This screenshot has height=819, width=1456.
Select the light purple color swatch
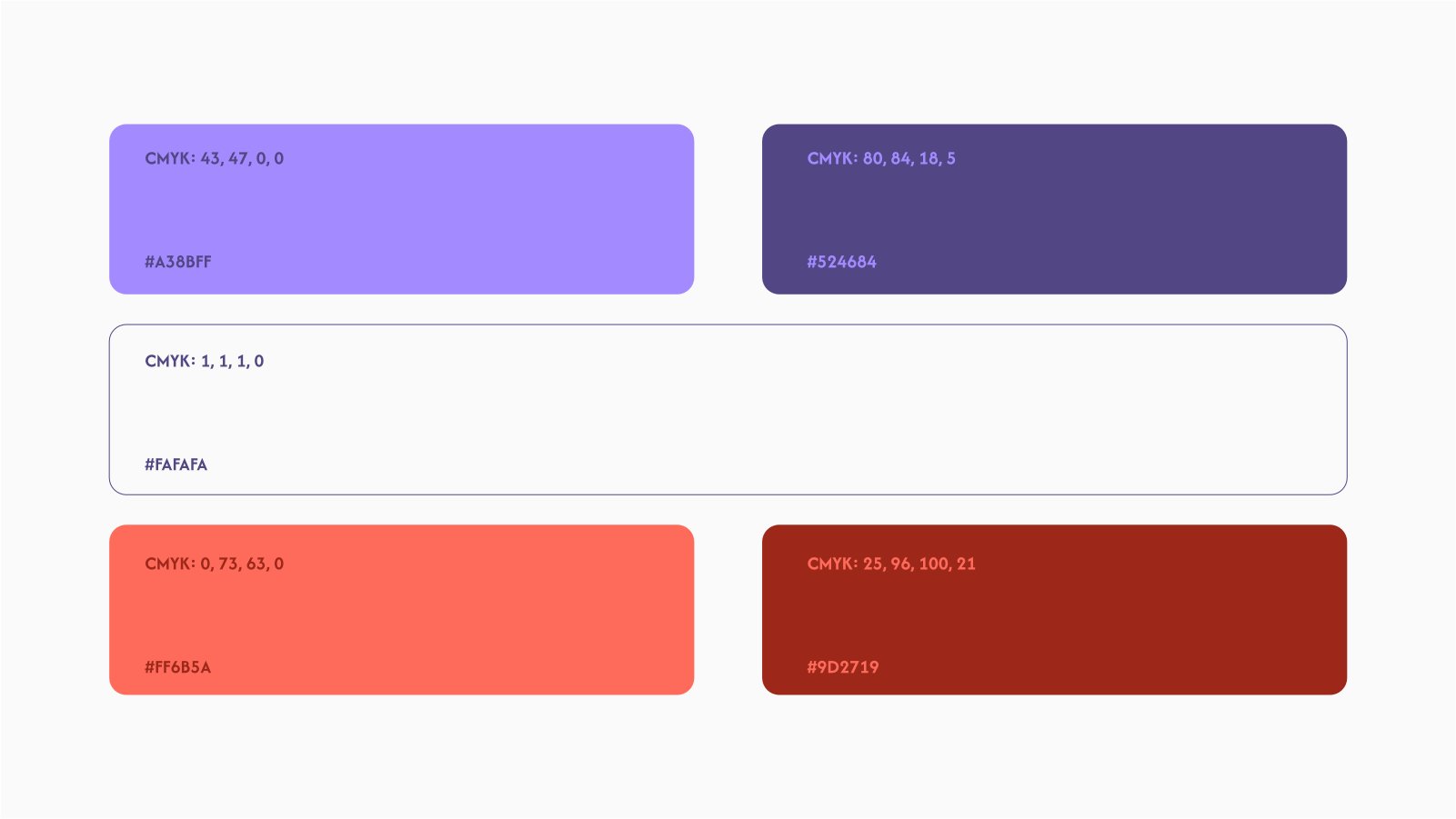[401, 209]
